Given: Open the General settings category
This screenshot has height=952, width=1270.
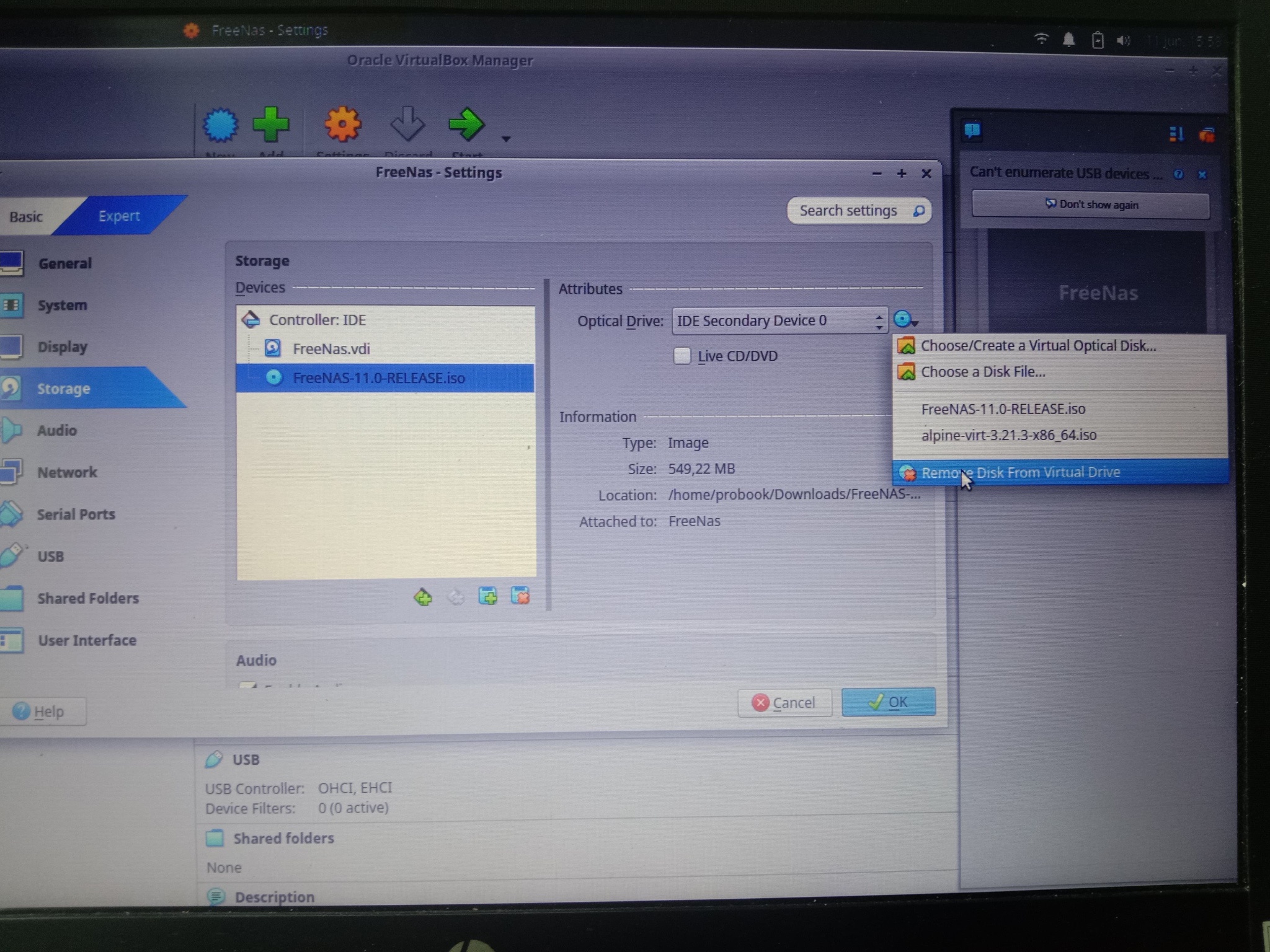Looking at the screenshot, I should pyautogui.click(x=64, y=263).
